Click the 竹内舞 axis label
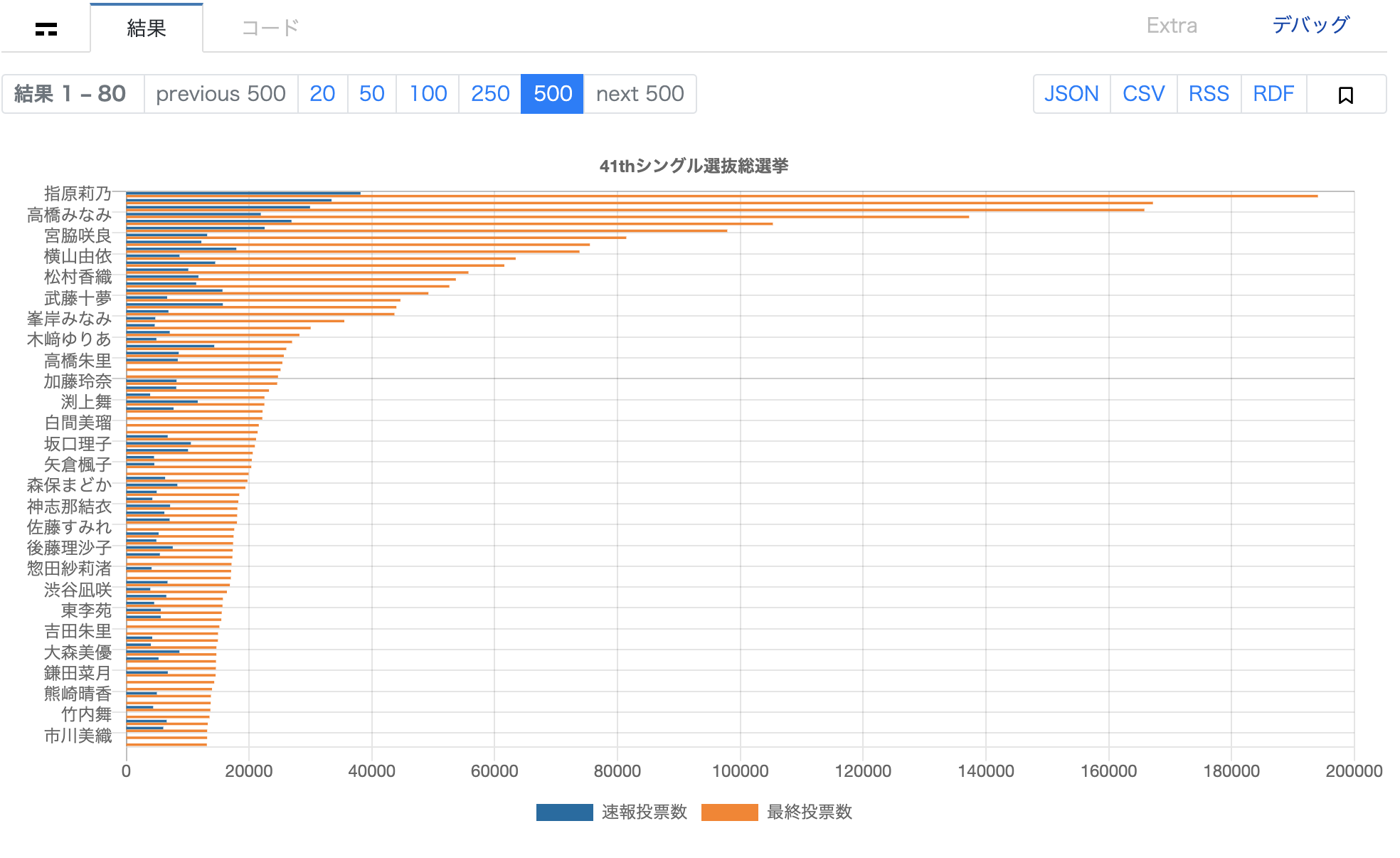Screen dimensions: 1400x858 87,714
